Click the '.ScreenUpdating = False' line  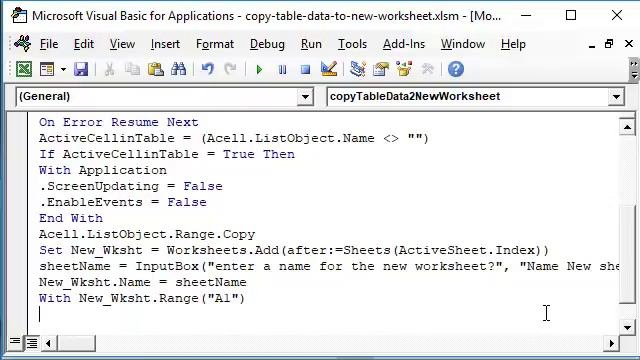[x=131, y=186]
